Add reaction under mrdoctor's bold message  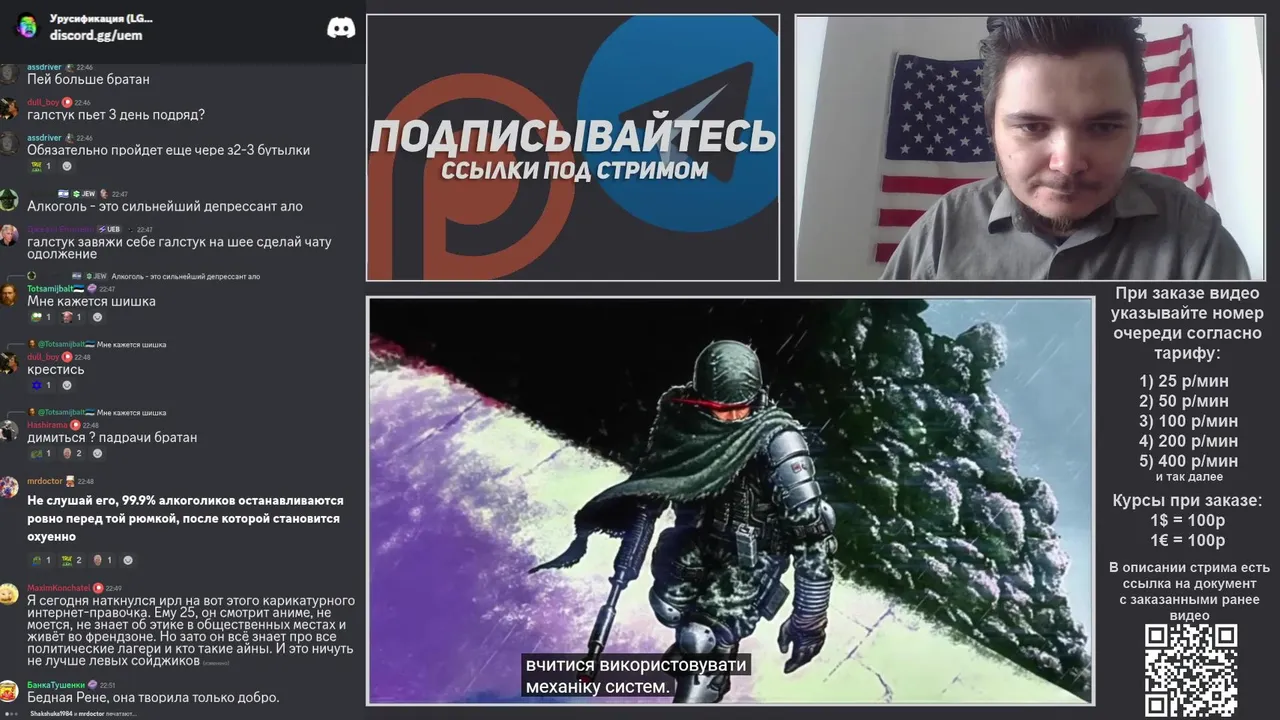(128, 560)
